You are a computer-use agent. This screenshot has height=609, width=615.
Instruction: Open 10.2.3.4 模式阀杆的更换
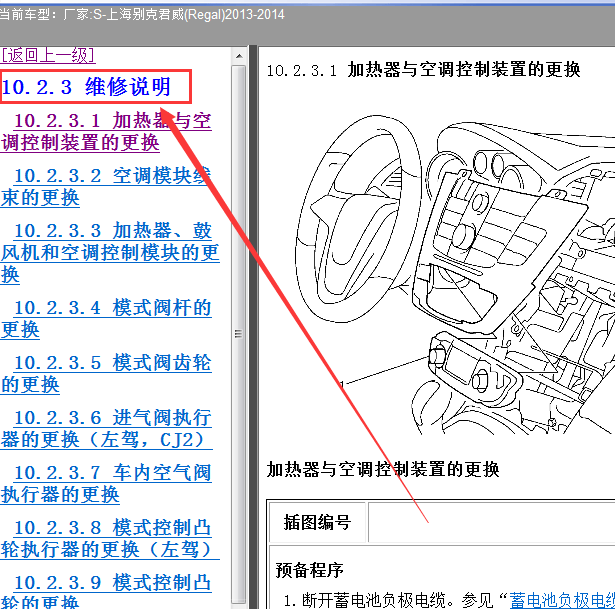106,318
